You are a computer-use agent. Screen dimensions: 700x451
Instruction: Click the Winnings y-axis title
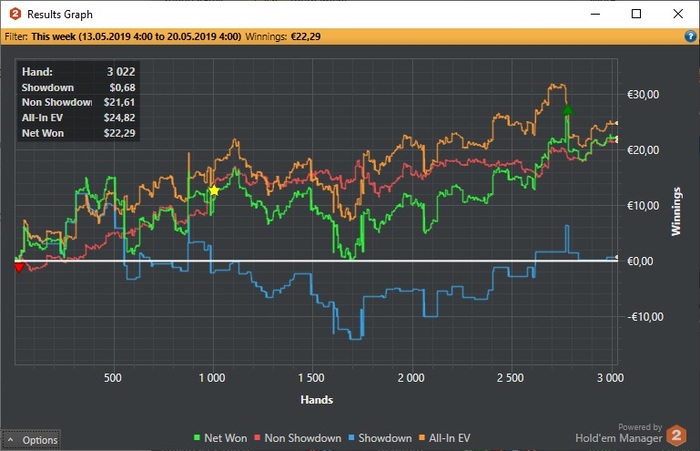(x=676, y=212)
